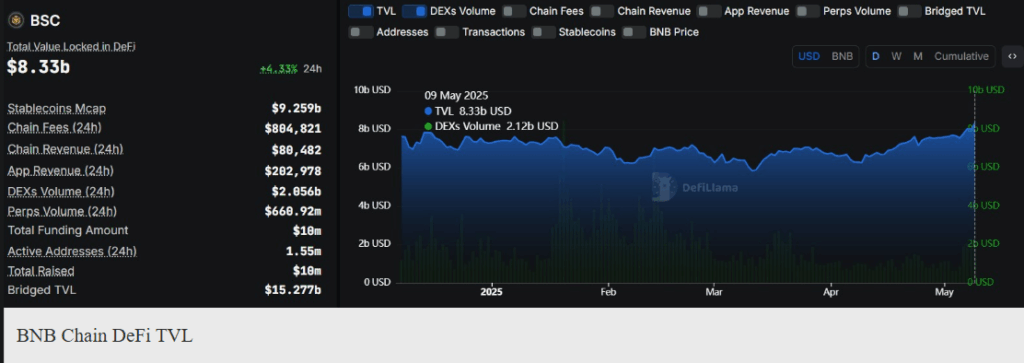Click the Chain Fees (24h) label
1024x363 pixels.
click(x=55, y=127)
